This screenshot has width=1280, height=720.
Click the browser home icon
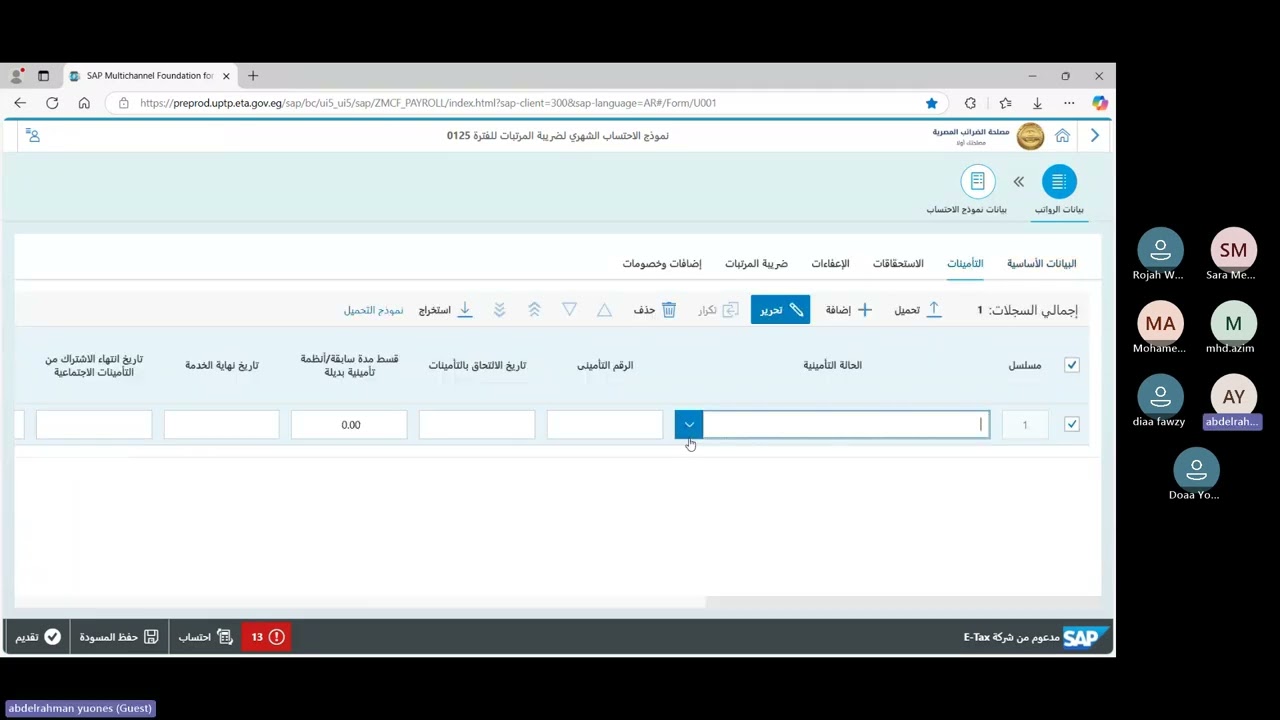pyautogui.click(x=84, y=103)
